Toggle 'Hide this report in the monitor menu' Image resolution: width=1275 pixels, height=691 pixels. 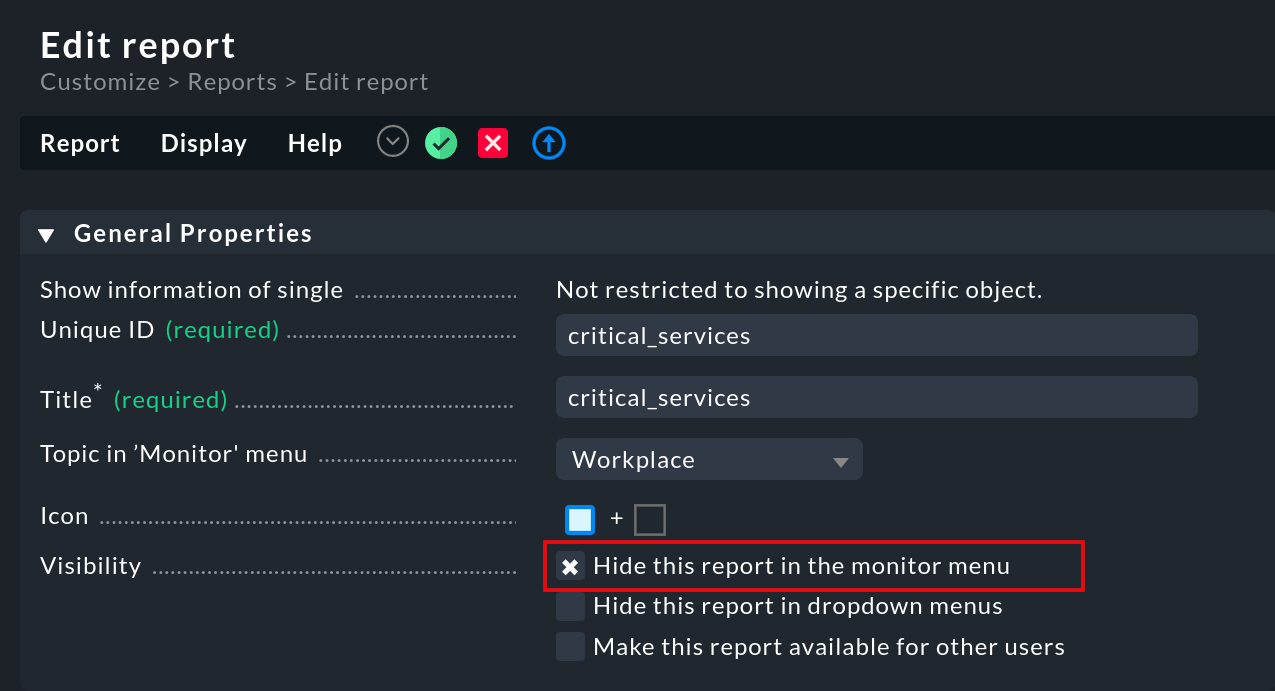569,565
